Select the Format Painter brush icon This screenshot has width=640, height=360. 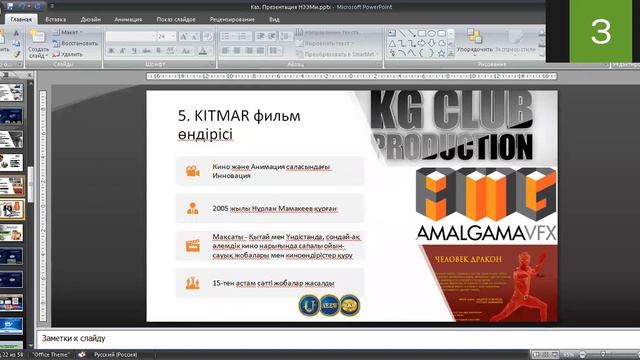(x=16, y=54)
